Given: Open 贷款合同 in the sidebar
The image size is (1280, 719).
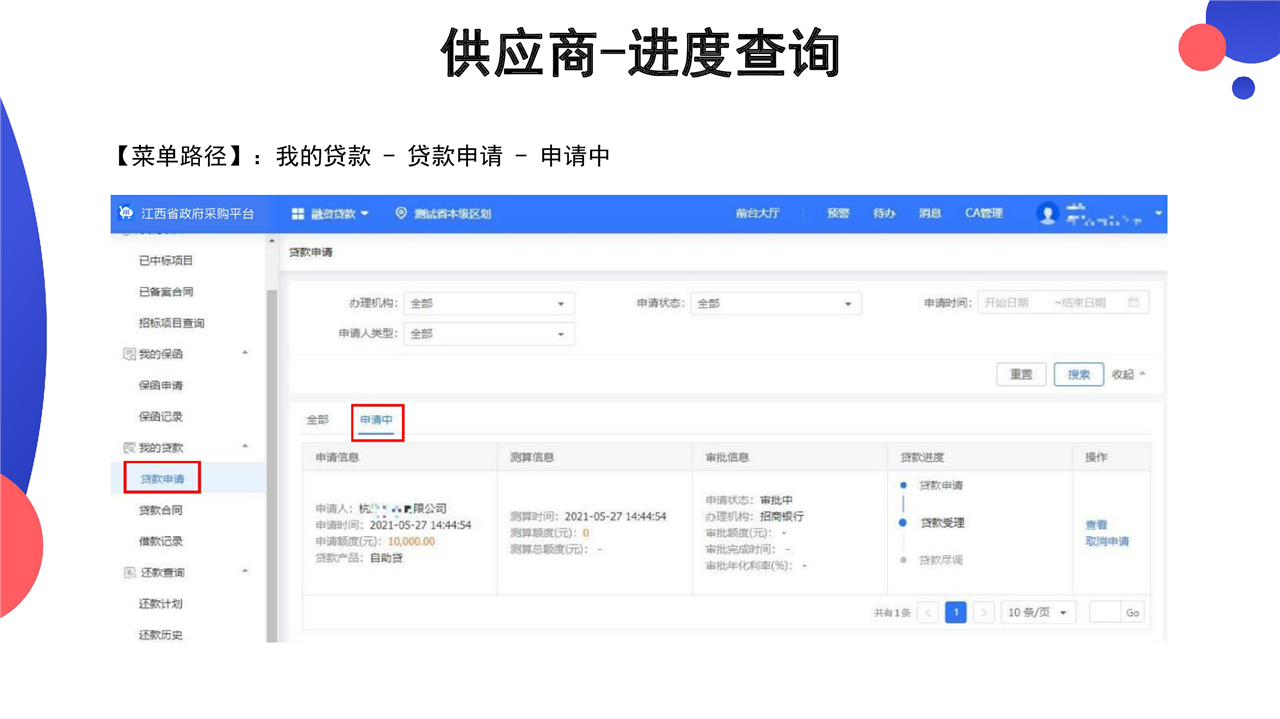Looking at the screenshot, I should 161,510.
